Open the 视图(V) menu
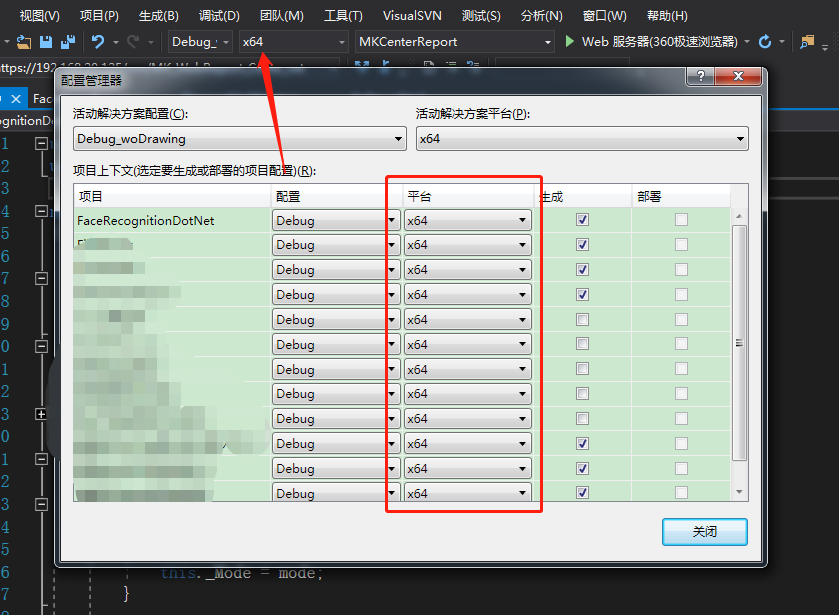 click(x=40, y=16)
